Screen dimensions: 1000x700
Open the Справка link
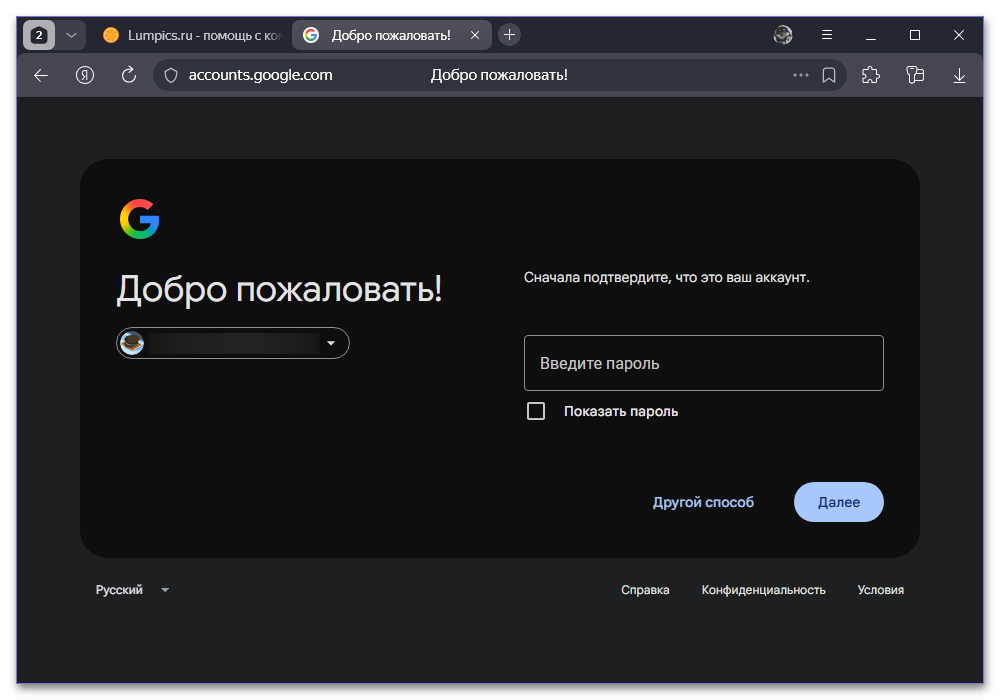pyautogui.click(x=645, y=590)
